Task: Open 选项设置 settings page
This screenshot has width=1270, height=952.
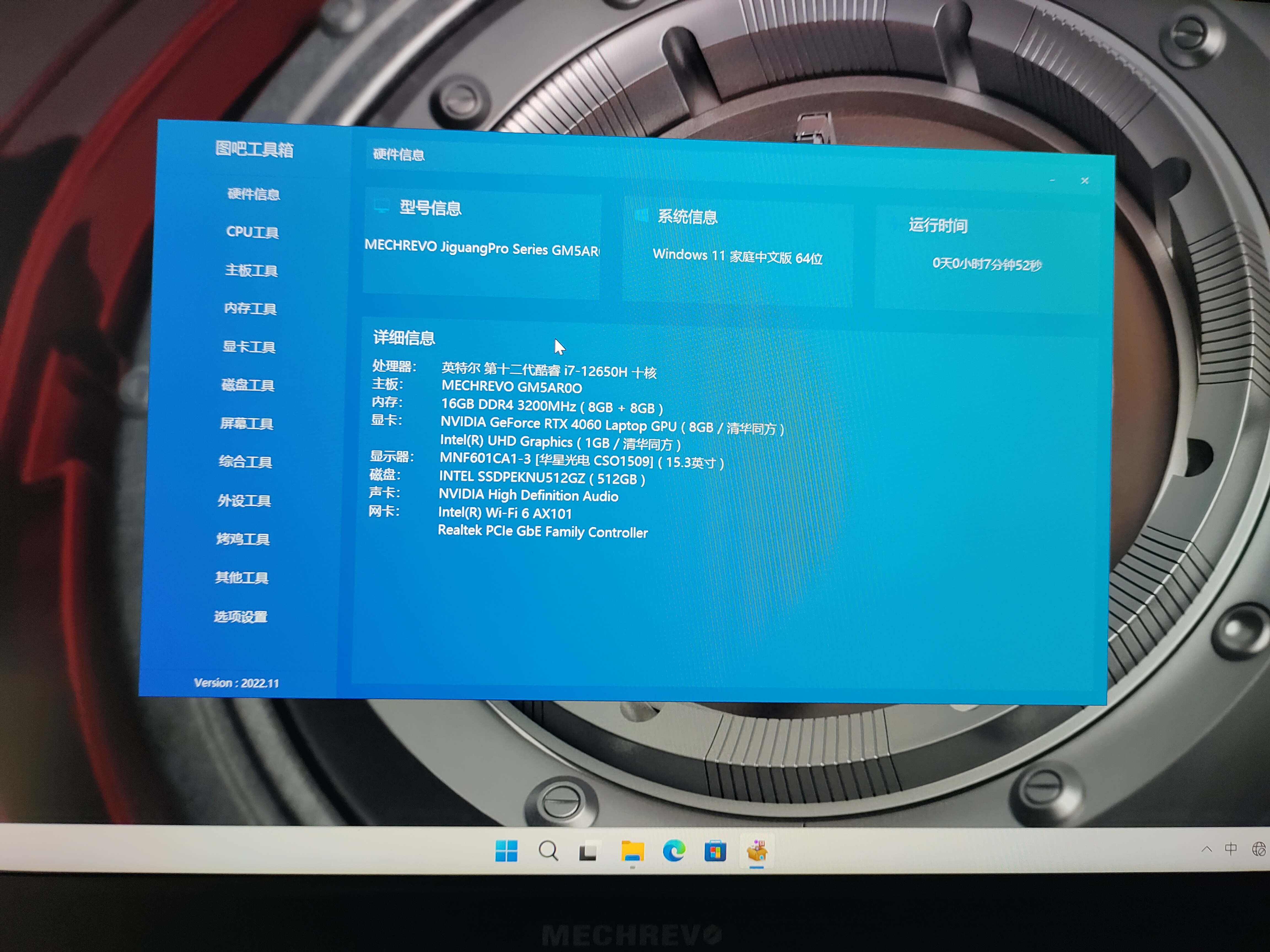Action: pyautogui.click(x=241, y=616)
